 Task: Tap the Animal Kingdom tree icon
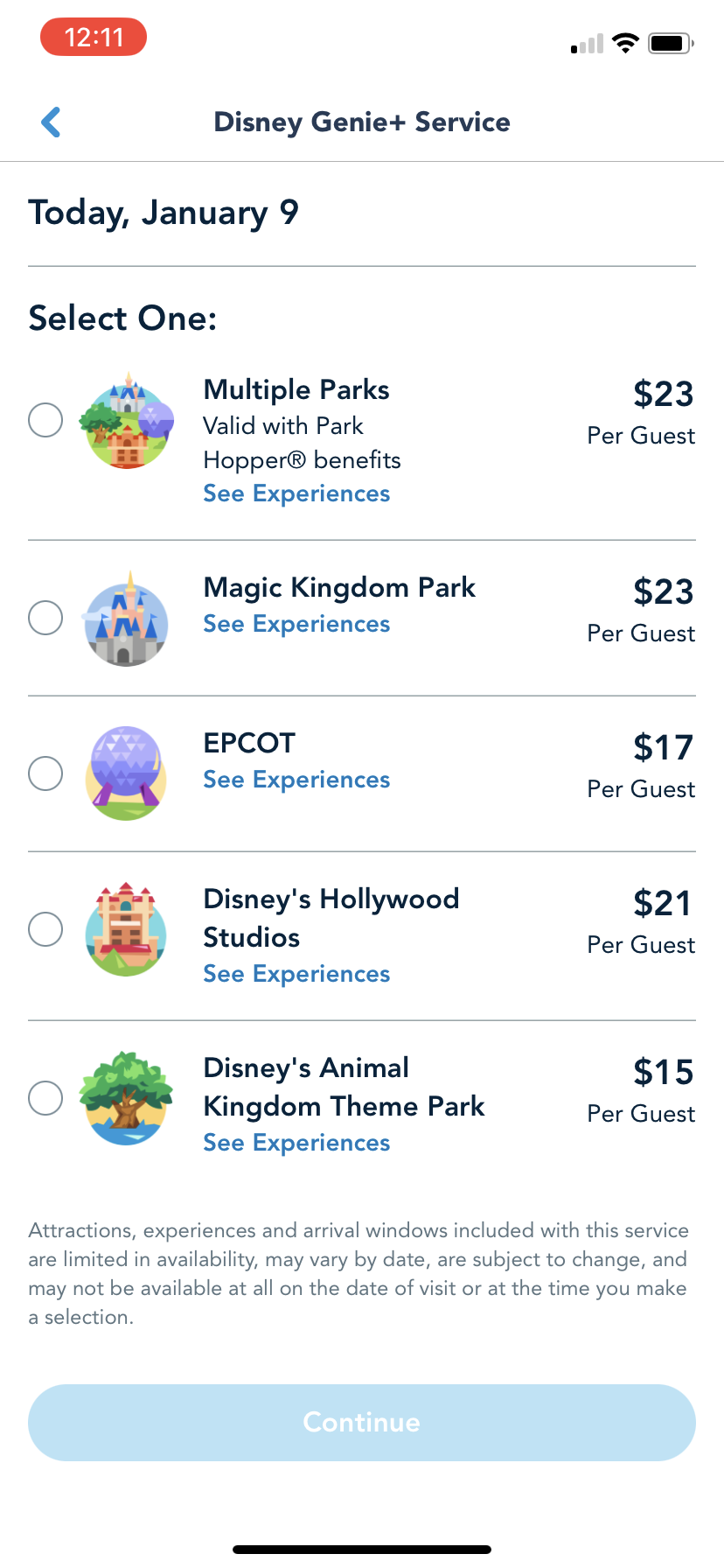127,1098
